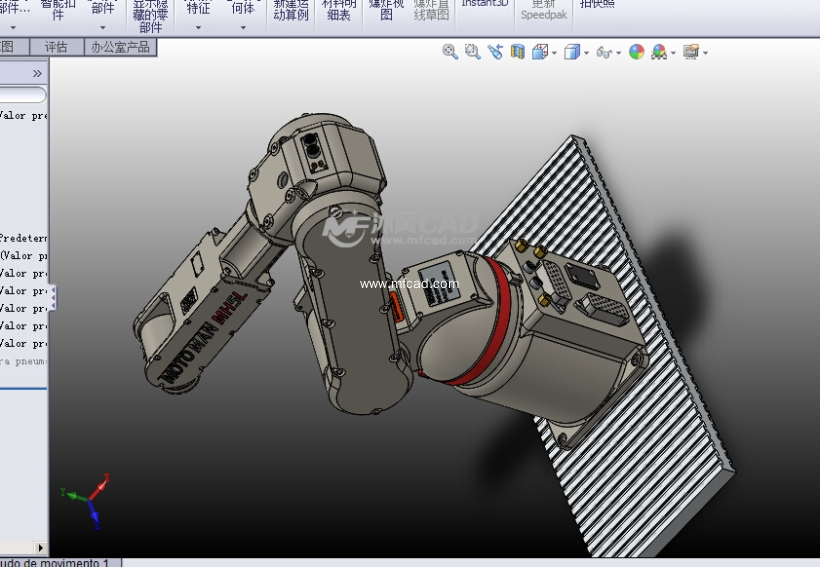Image resolution: width=820 pixels, height=567 pixels.
Task: Open the View Settings dropdown arrow
Action: [x=705, y=53]
